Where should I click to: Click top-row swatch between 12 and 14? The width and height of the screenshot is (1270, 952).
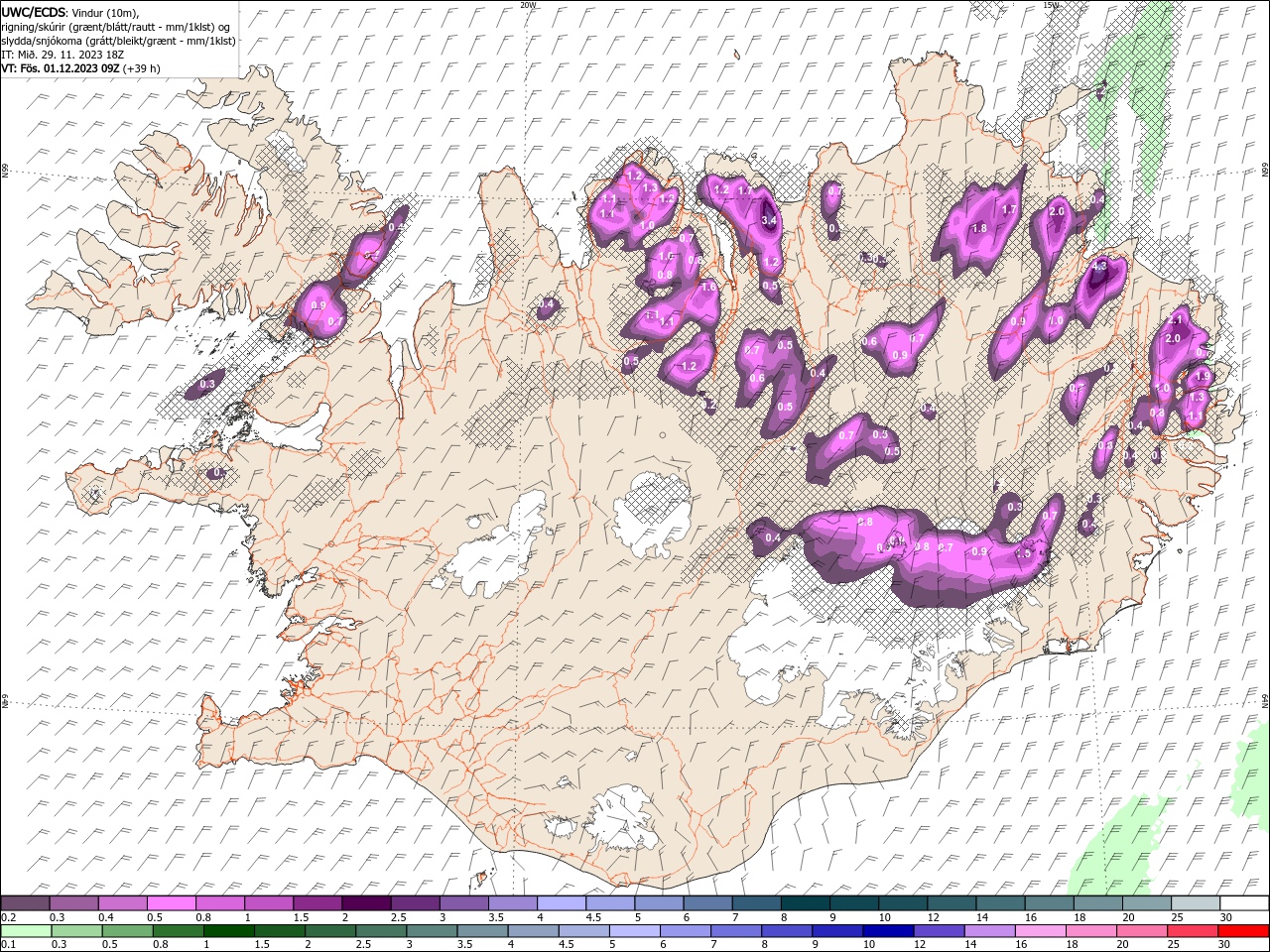point(952,902)
